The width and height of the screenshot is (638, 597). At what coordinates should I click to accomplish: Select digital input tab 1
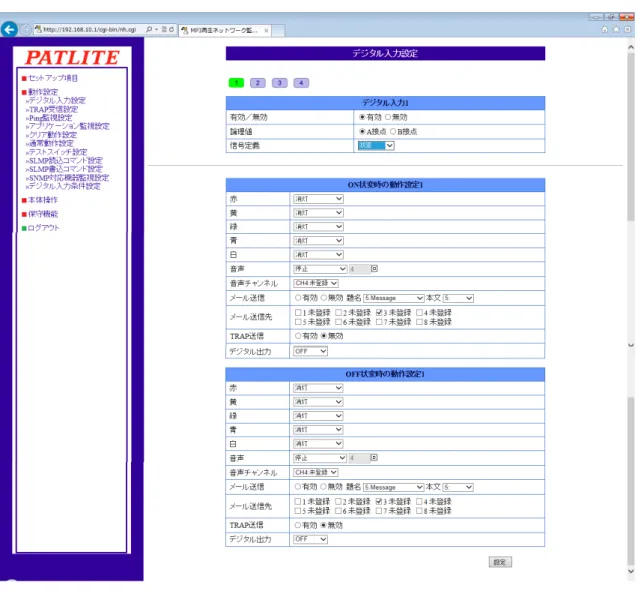tap(236, 83)
